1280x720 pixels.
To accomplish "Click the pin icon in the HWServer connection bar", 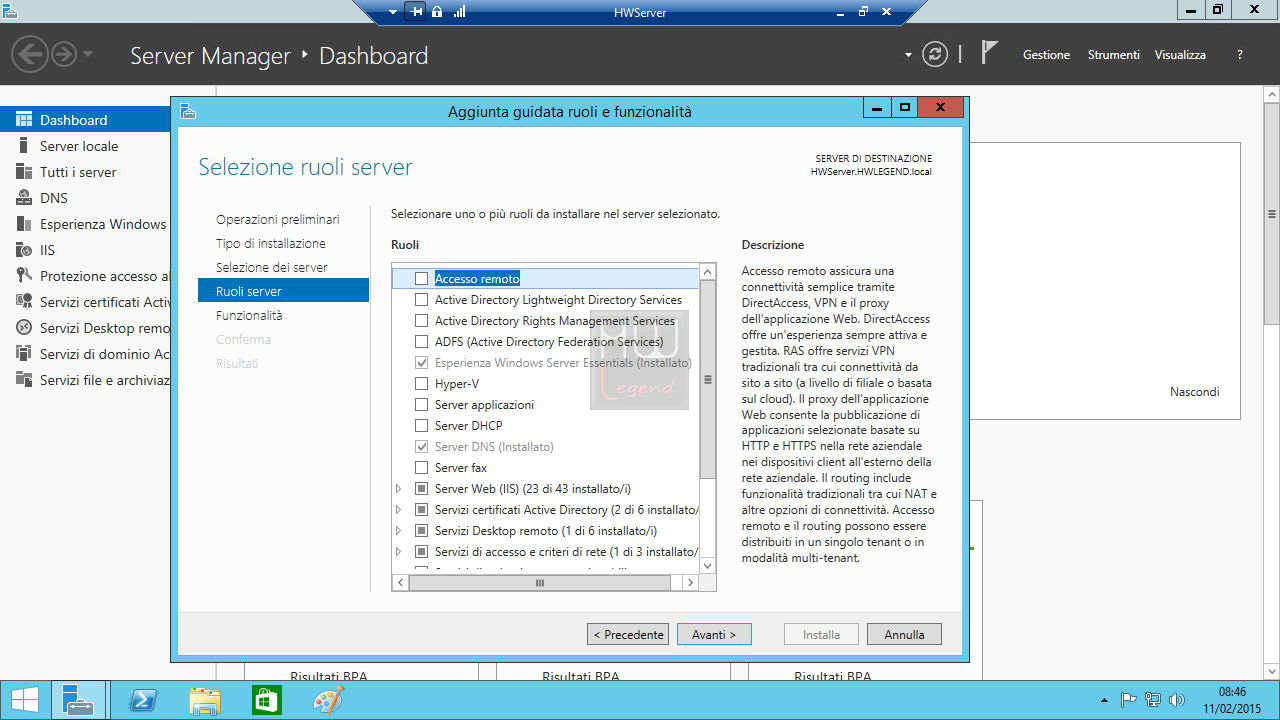I will [x=417, y=12].
